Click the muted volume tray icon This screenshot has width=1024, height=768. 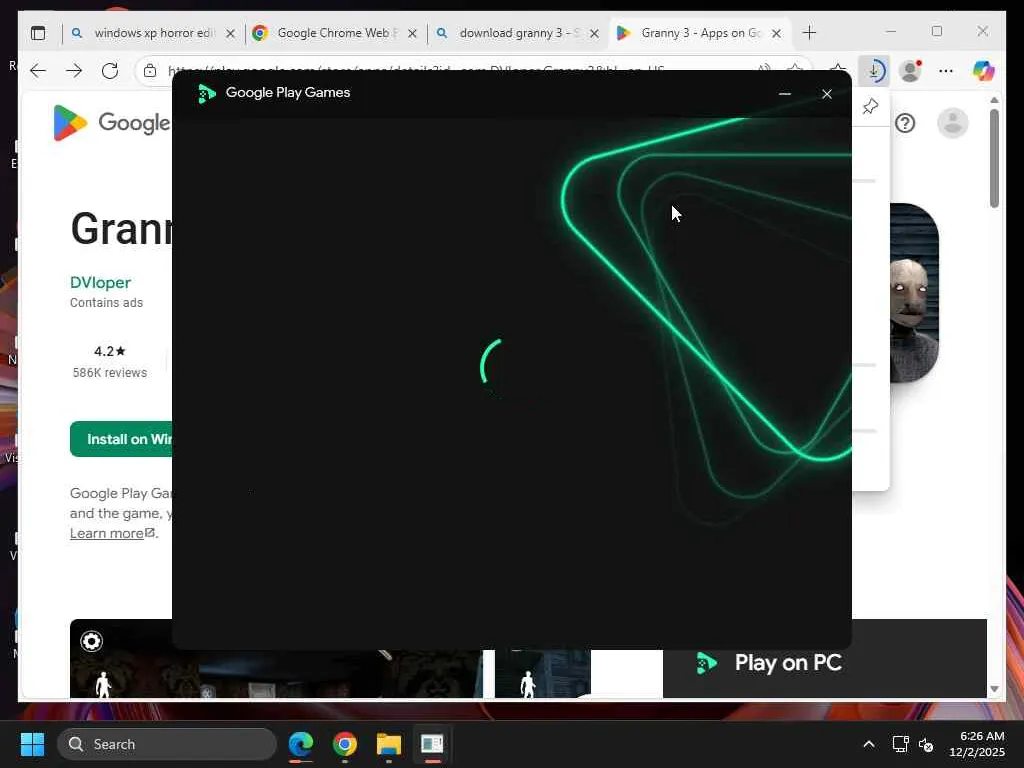click(x=925, y=744)
